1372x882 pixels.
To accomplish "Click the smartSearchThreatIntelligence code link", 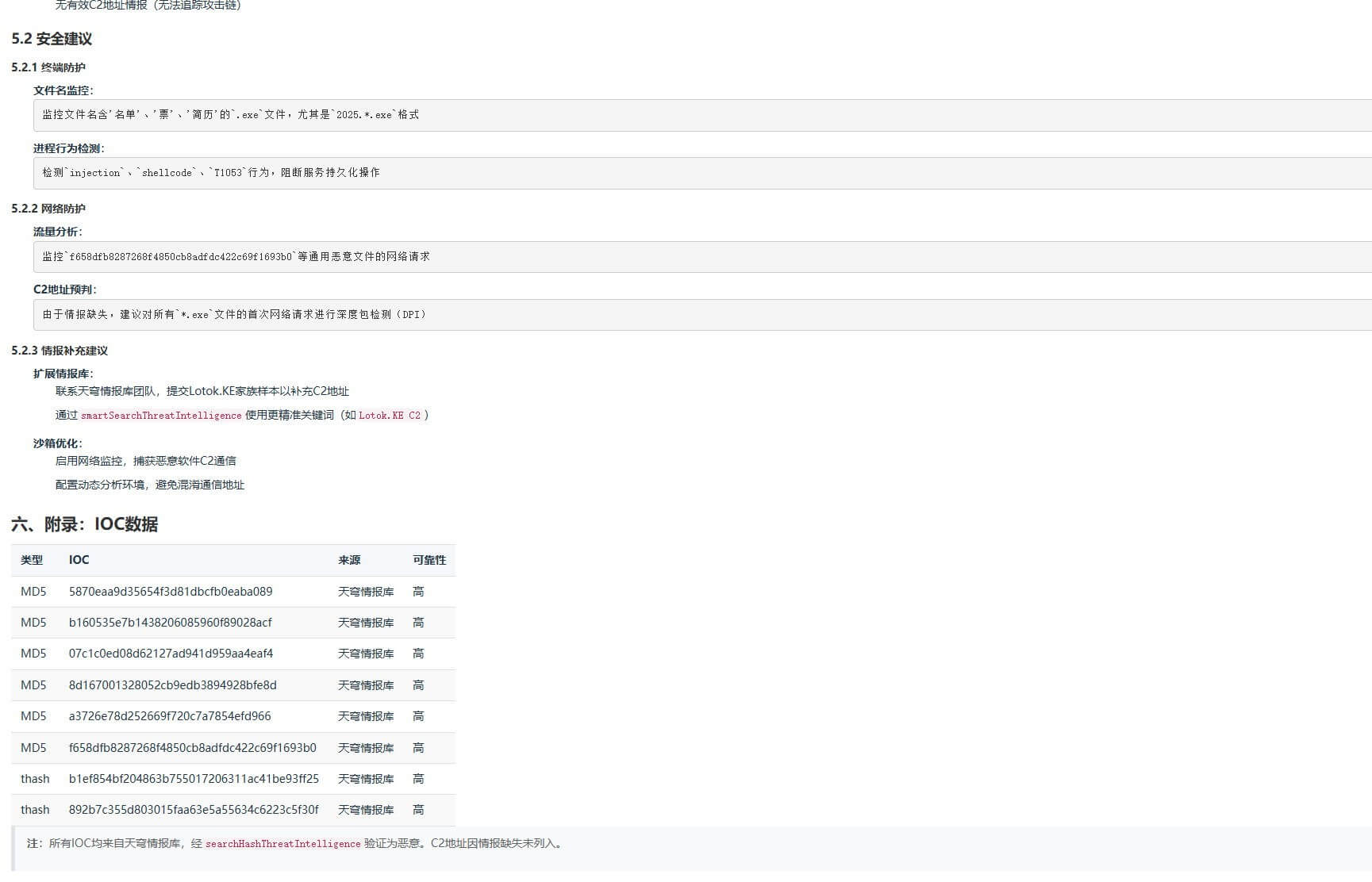I will [162, 415].
